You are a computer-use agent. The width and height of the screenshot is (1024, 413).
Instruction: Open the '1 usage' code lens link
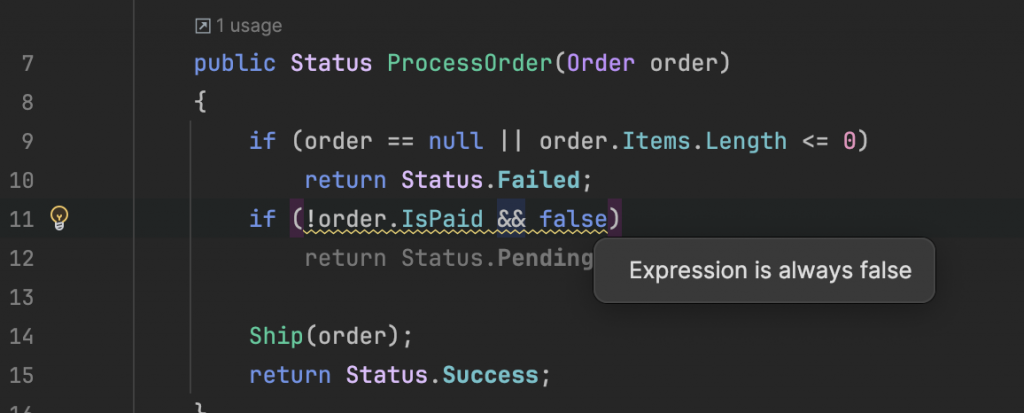(248, 26)
